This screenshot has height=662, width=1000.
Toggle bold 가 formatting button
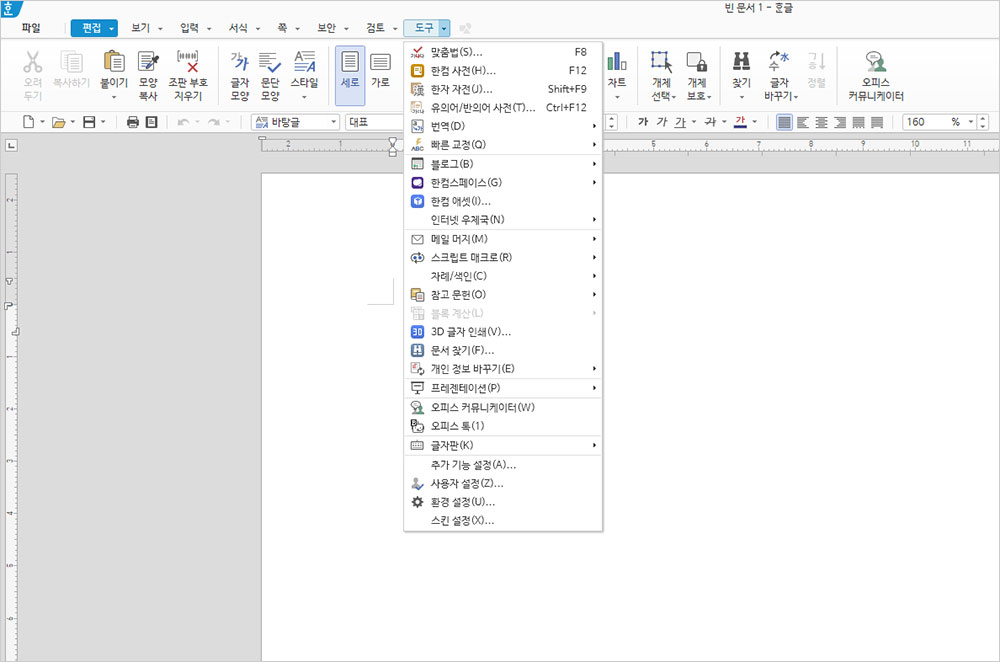tap(643, 122)
